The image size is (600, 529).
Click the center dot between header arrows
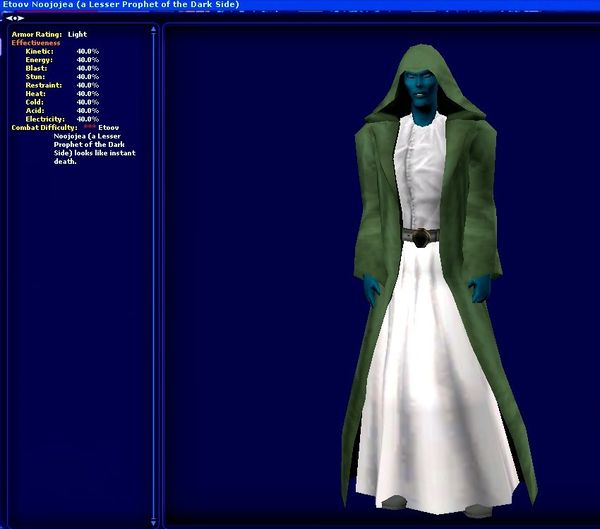(x=14, y=18)
